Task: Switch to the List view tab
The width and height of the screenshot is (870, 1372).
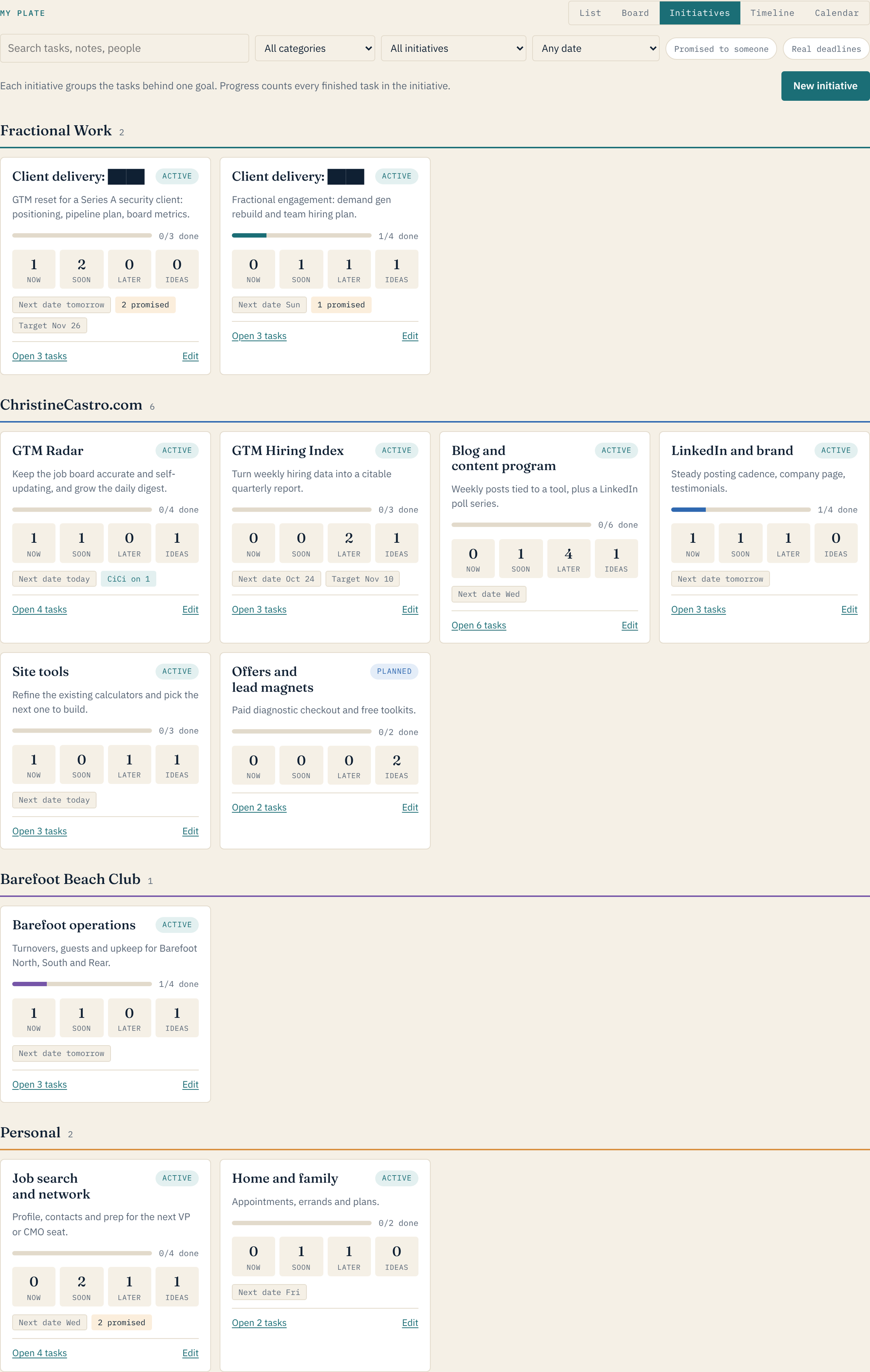Action: 589,13
